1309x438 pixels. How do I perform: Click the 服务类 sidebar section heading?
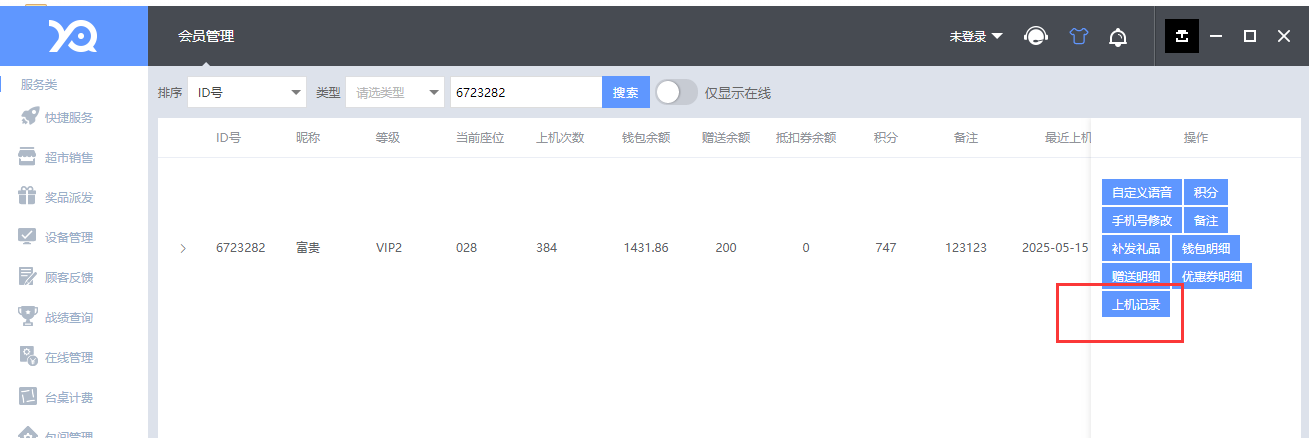[39, 85]
